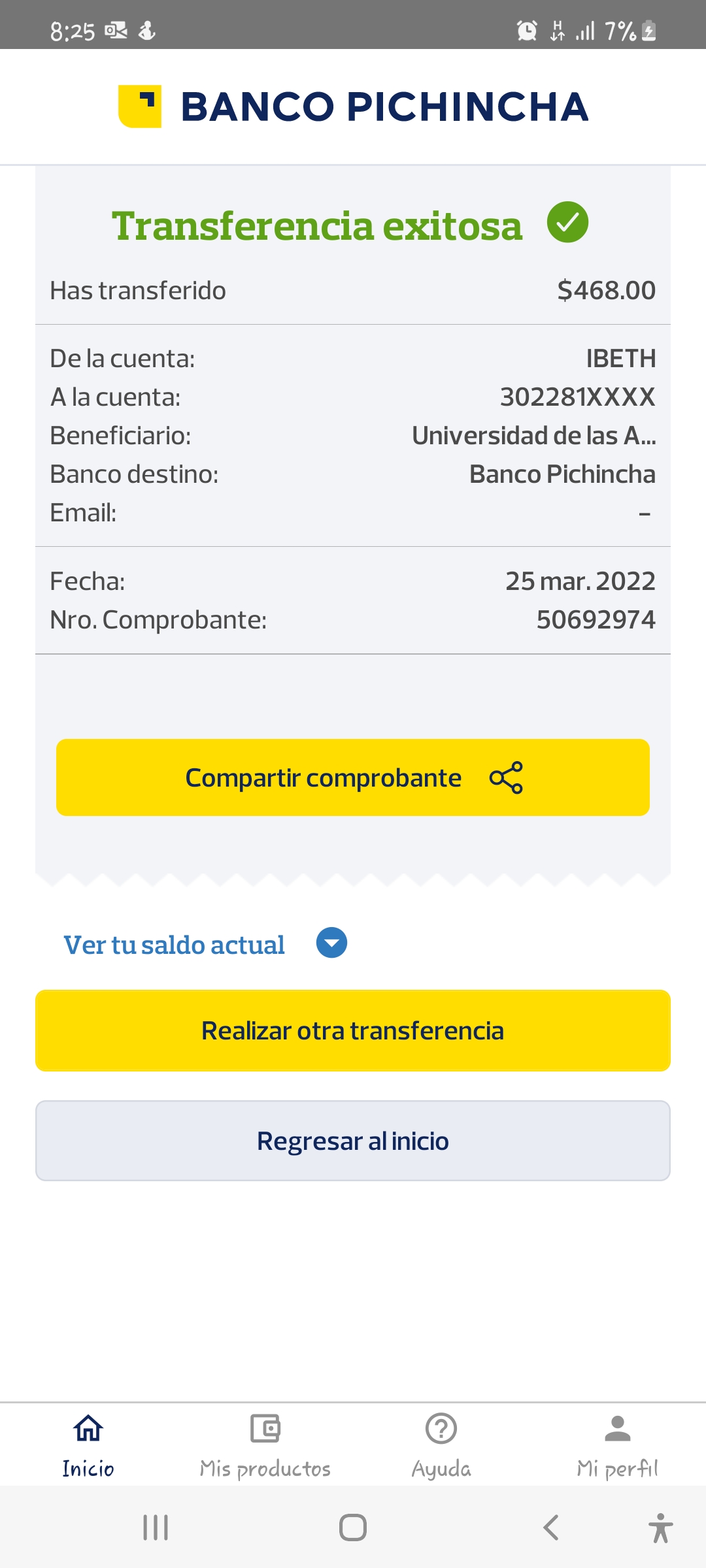The height and width of the screenshot is (1568, 706).
Task: Open the Ayuda question mark icon
Action: pos(441,1428)
